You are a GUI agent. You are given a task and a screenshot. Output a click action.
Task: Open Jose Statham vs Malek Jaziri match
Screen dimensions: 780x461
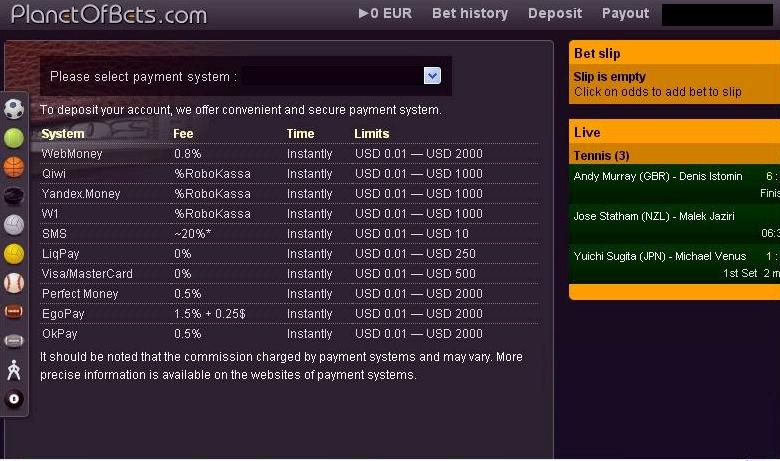[674, 224]
